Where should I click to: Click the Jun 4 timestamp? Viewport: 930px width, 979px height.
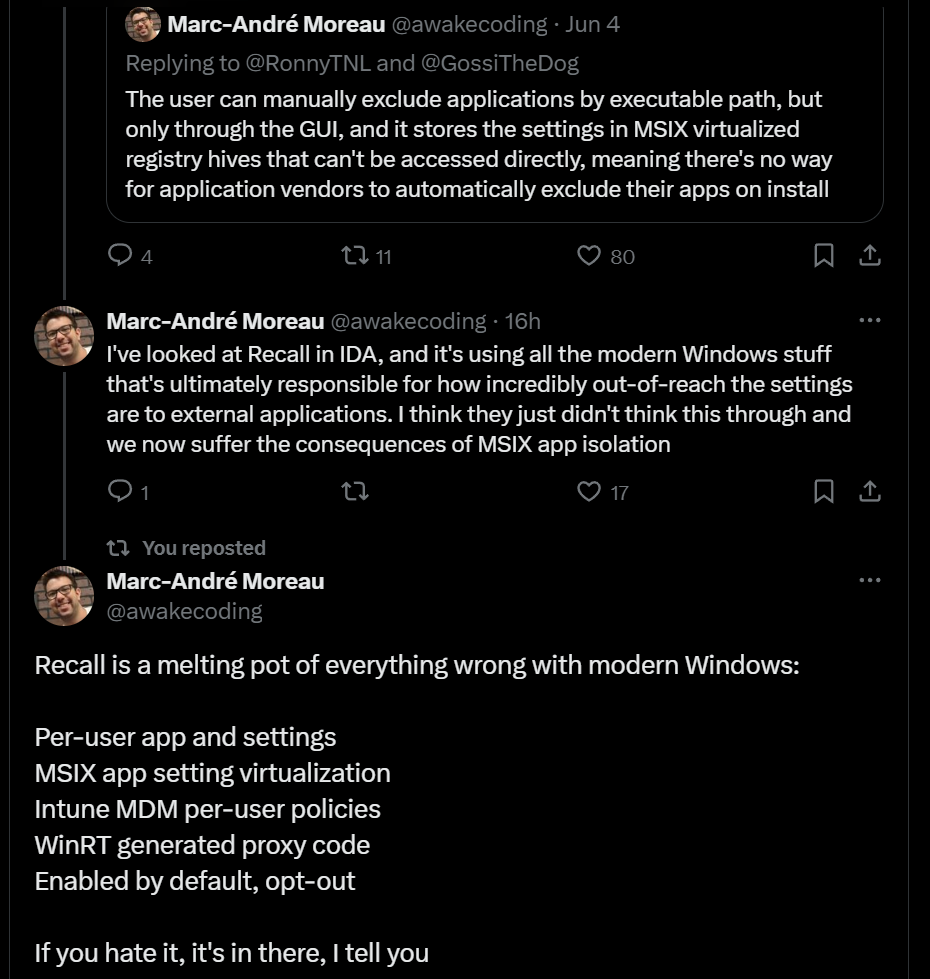tap(593, 25)
